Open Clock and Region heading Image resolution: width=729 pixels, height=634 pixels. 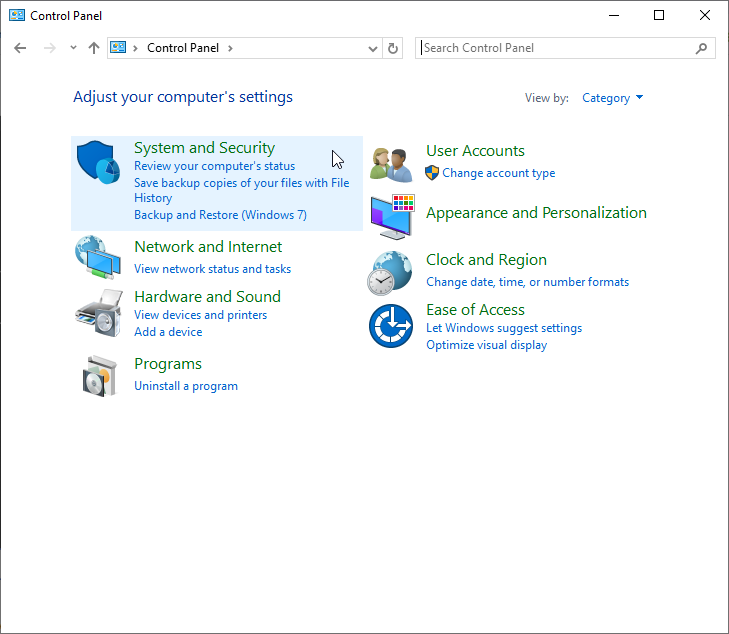coord(486,260)
